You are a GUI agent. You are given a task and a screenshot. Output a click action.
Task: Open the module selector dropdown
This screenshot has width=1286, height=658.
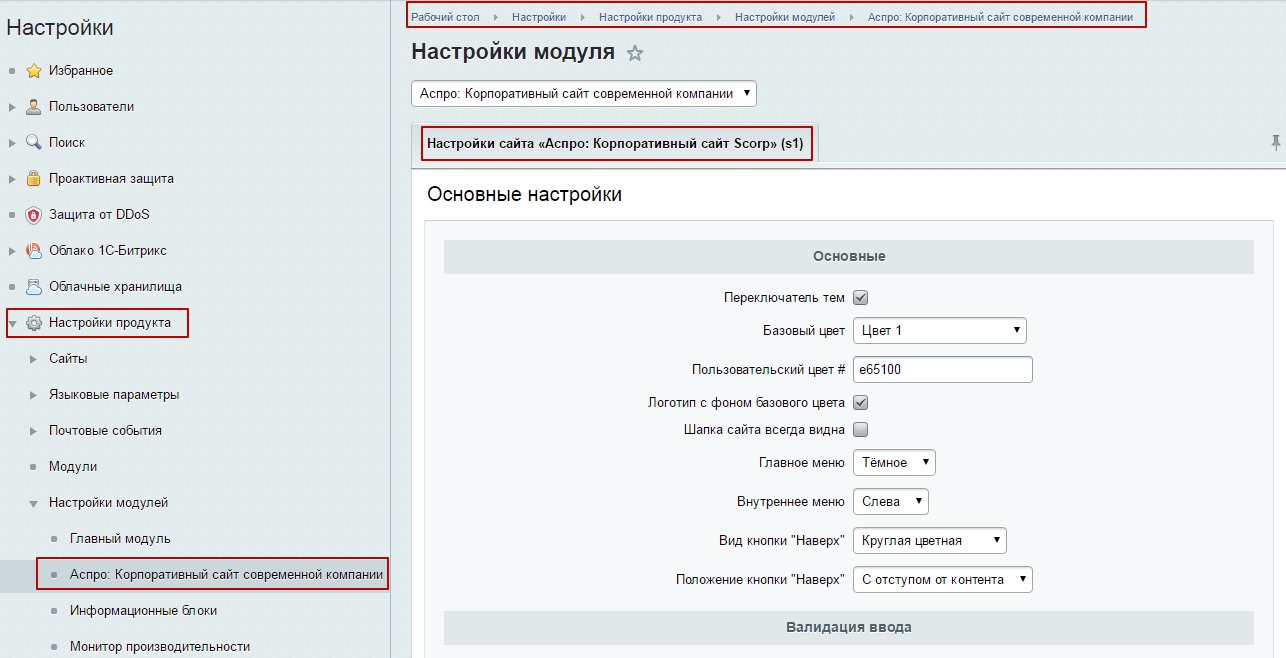584,94
